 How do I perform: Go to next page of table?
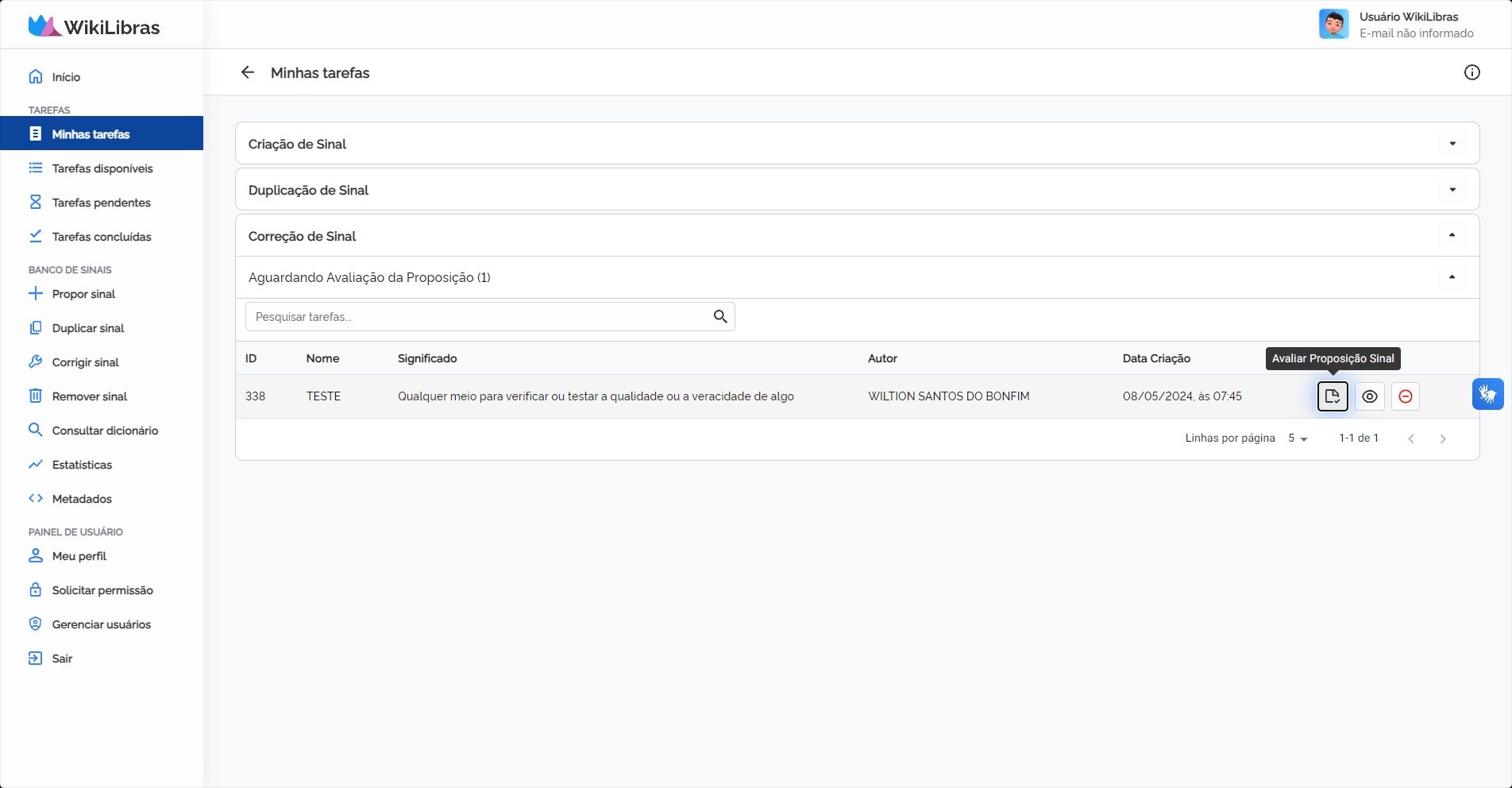1442,438
